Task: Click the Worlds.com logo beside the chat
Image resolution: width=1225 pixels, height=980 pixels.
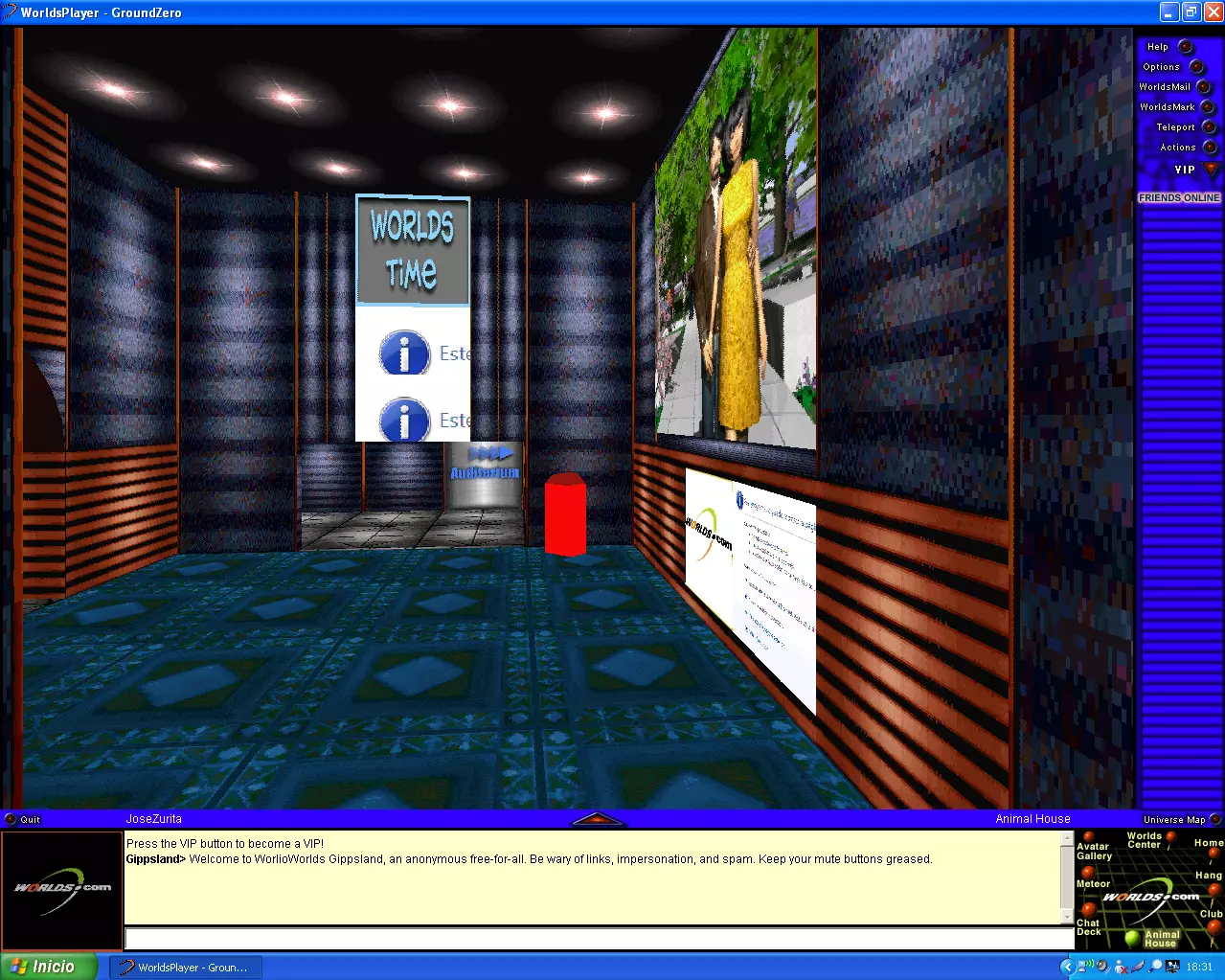Action: click(x=62, y=891)
